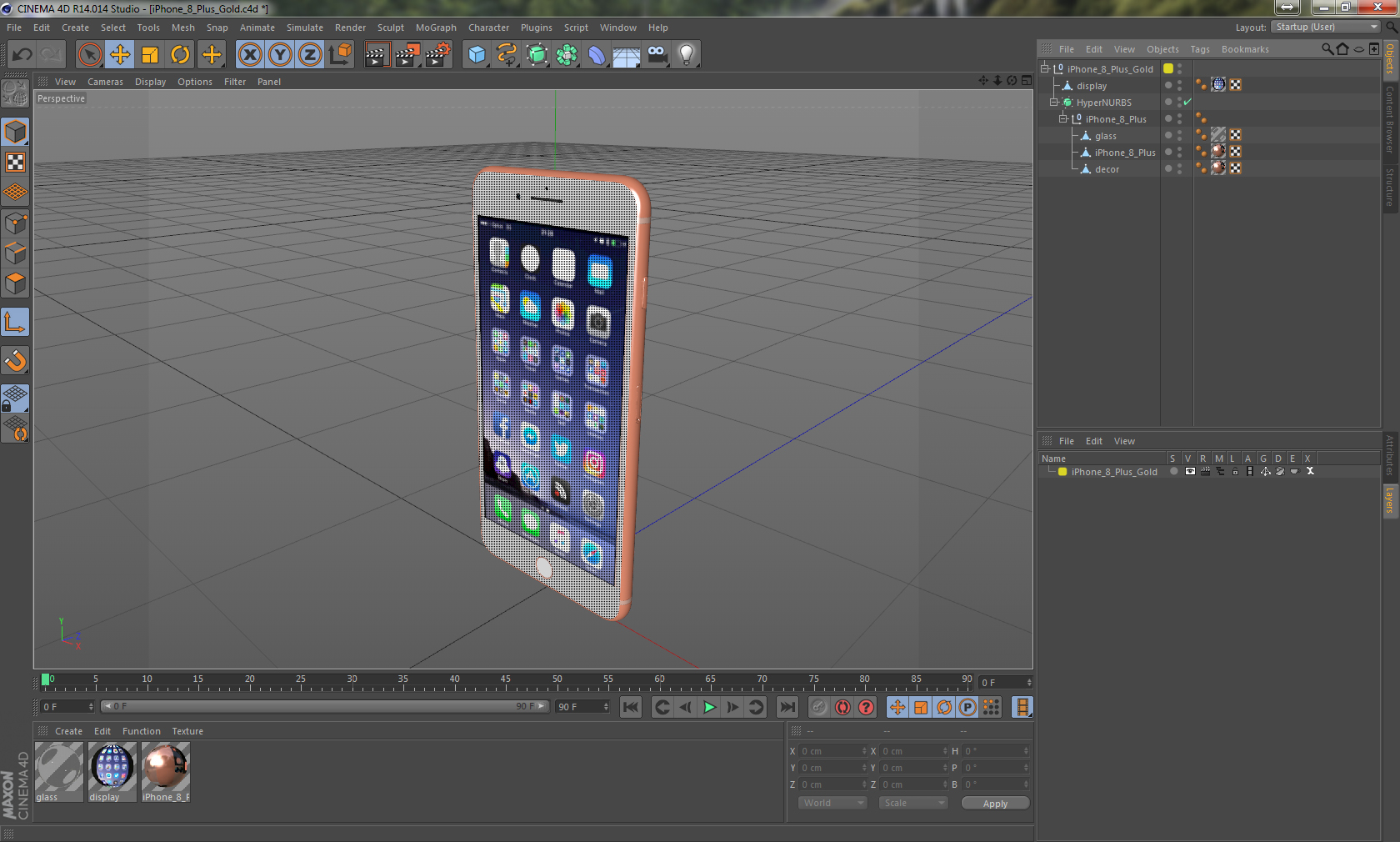Open the Plugins menu
Screen dimensions: 1400x842
537,28
